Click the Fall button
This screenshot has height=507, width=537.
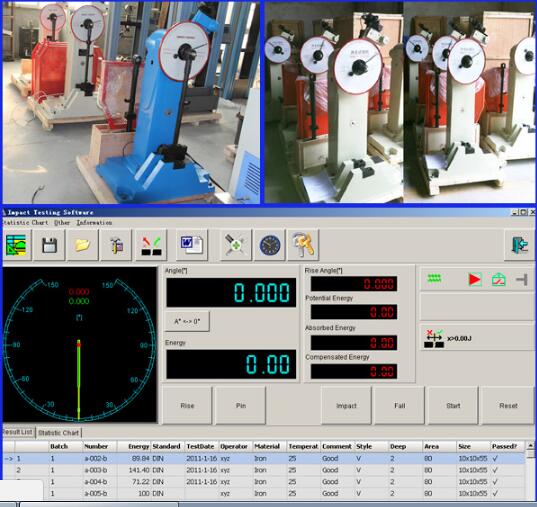(400, 406)
